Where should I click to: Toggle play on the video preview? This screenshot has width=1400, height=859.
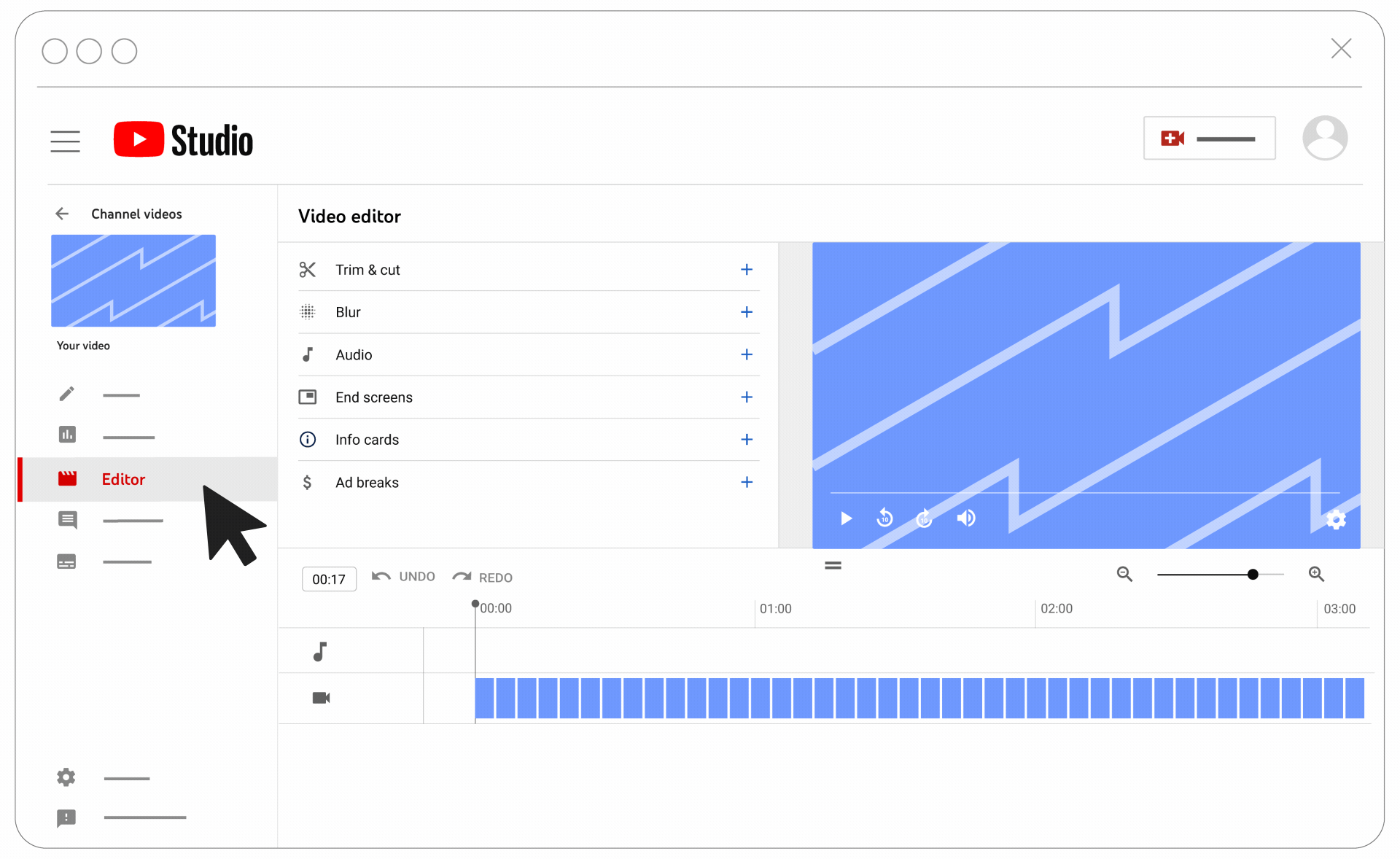(846, 518)
